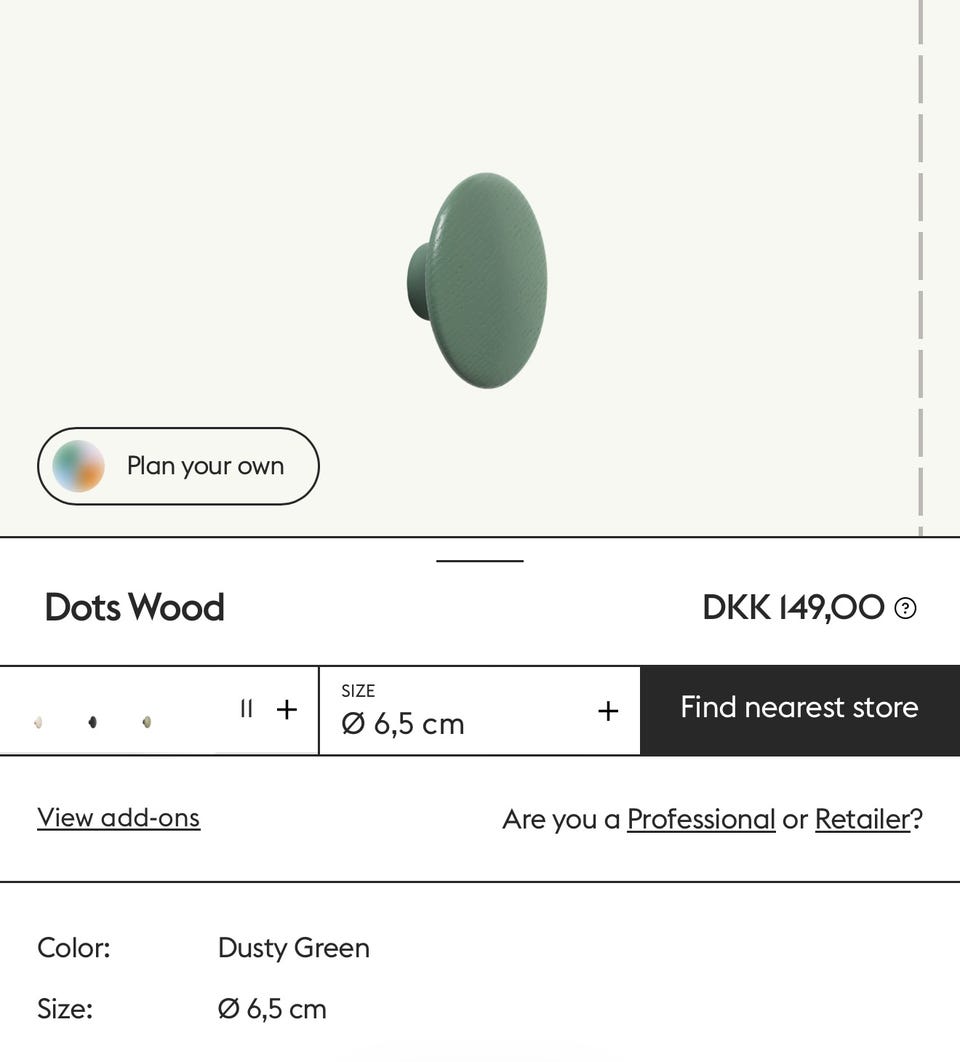Click the price info question mark icon
This screenshot has height=1062, width=960.
click(x=905, y=608)
